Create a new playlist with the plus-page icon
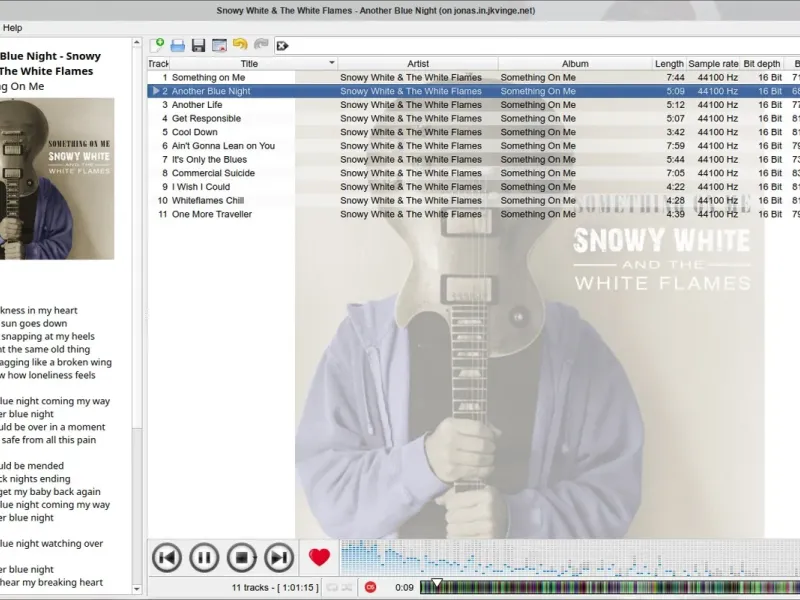The width and height of the screenshot is (800, 600). 157,45
